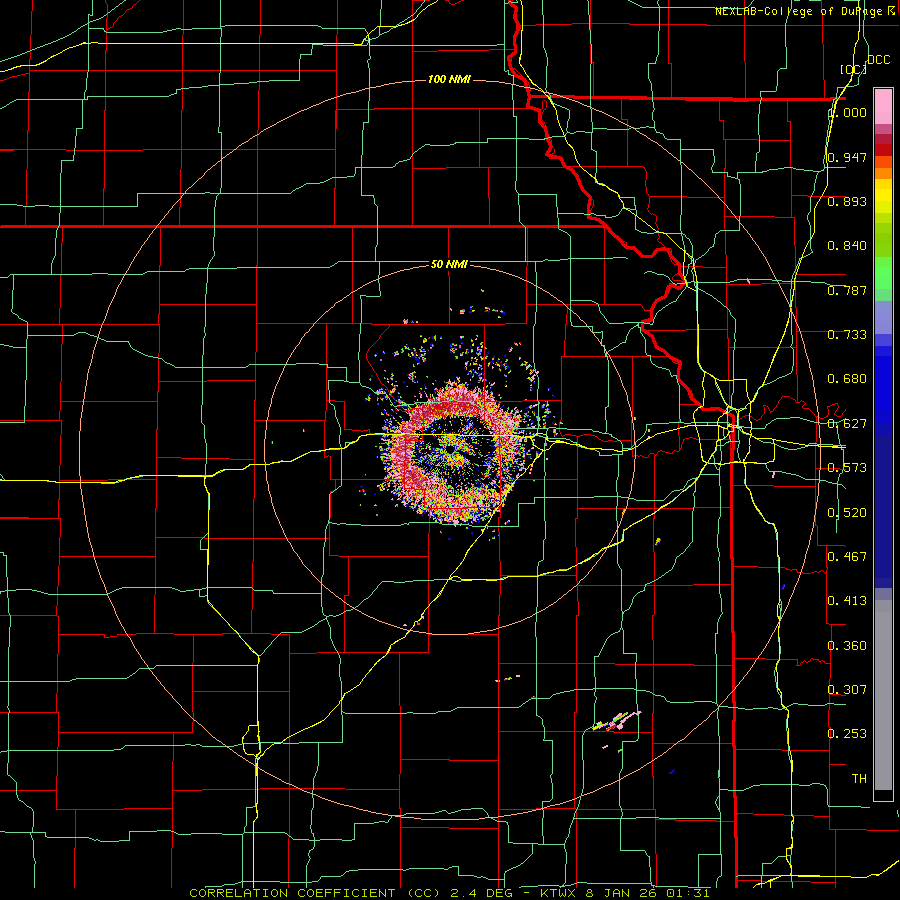Click the TH label on color scale
This screenshot has width=900, height=900.
[x=859, y=779]
